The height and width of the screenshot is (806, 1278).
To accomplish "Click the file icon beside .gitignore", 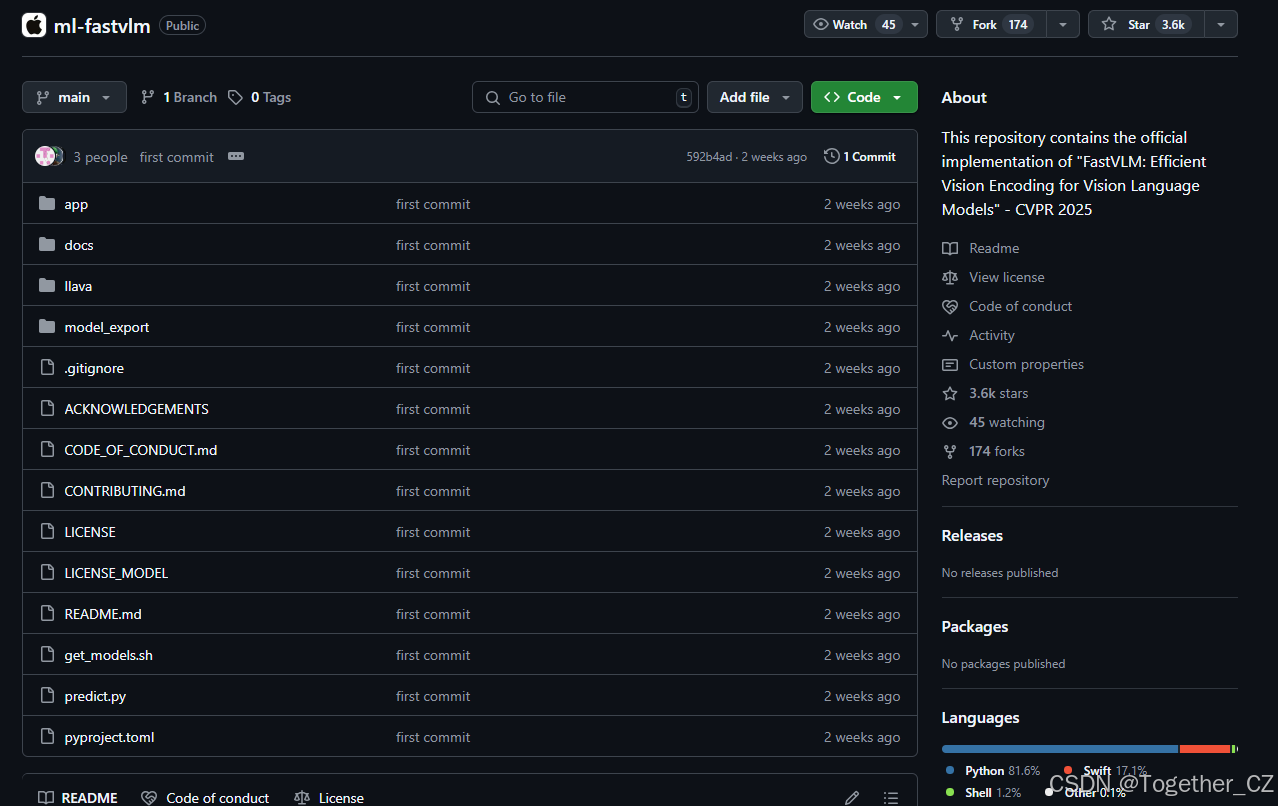I will click(x=47, y=368).
